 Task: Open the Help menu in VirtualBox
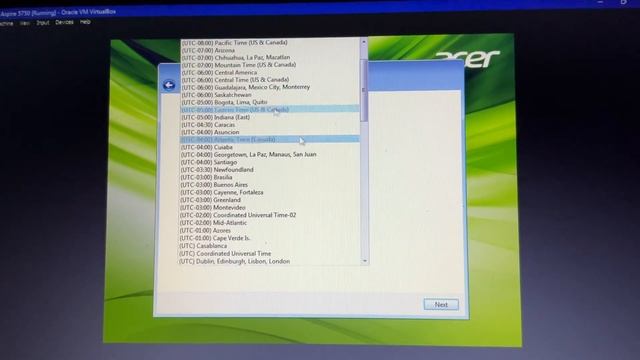click(x=85, y=22)
